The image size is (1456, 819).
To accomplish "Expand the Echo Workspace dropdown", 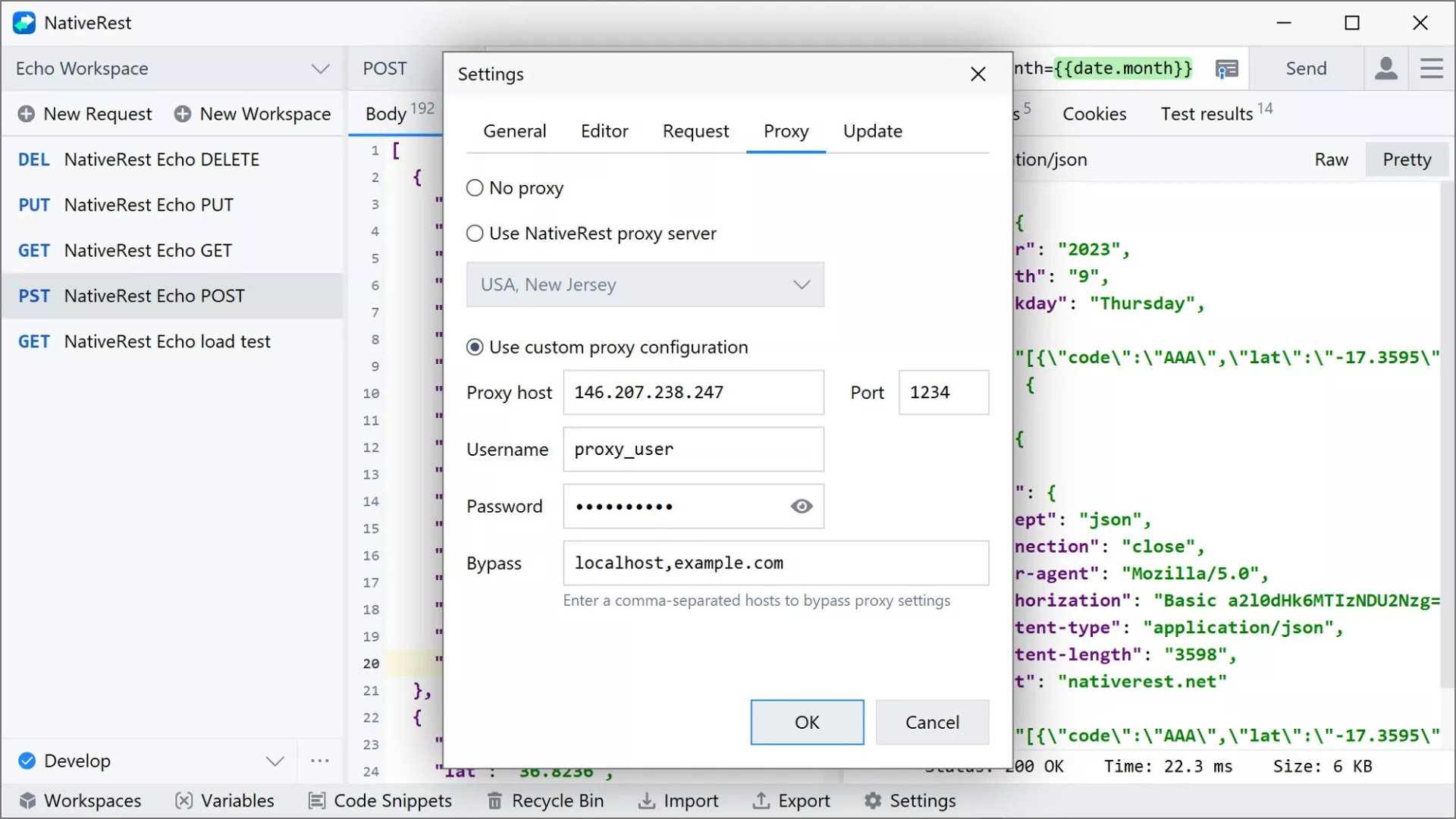I will [321, 69].
